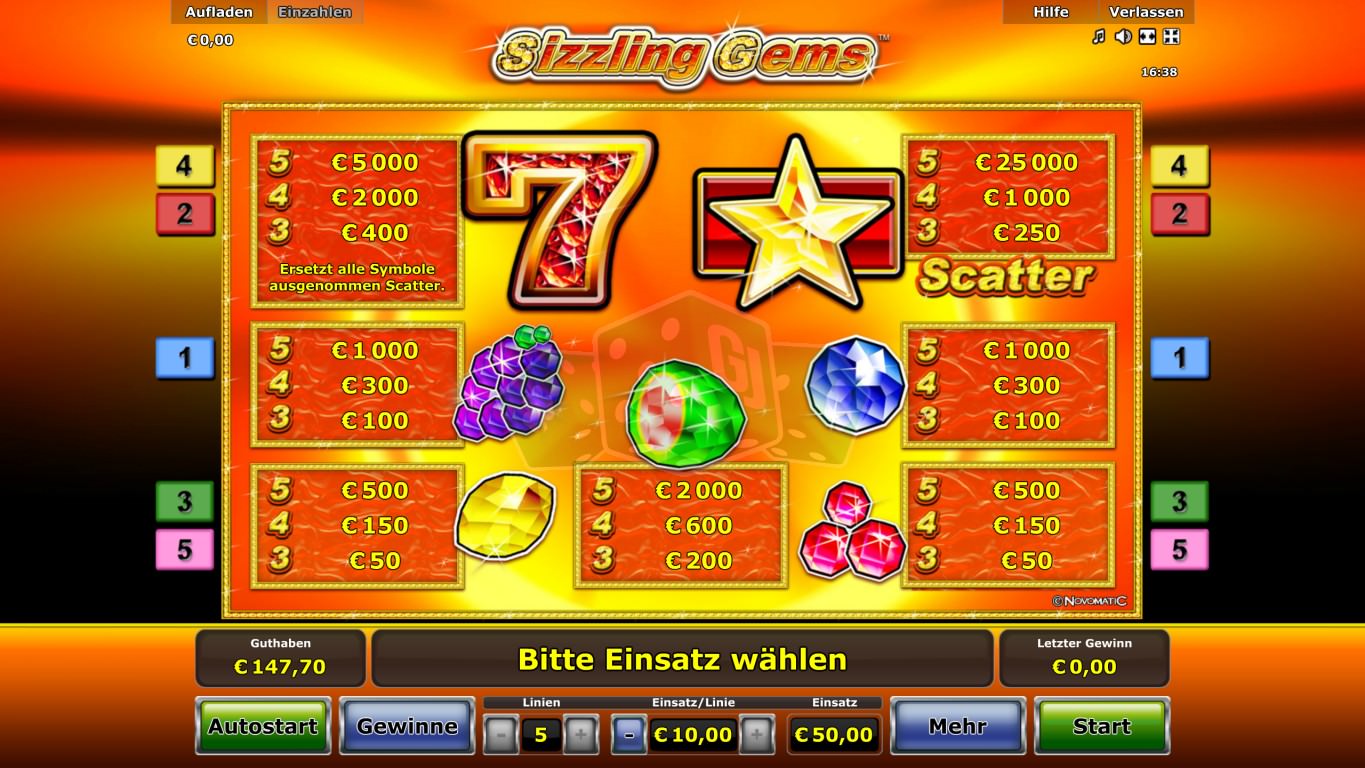Mute sound with the speaker icon
This screenshot has height=768, width=1365.
click(x=1122, y=37)
